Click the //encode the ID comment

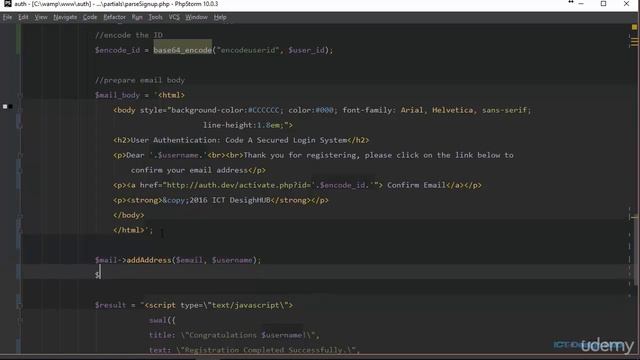click(x=129, y=35)
